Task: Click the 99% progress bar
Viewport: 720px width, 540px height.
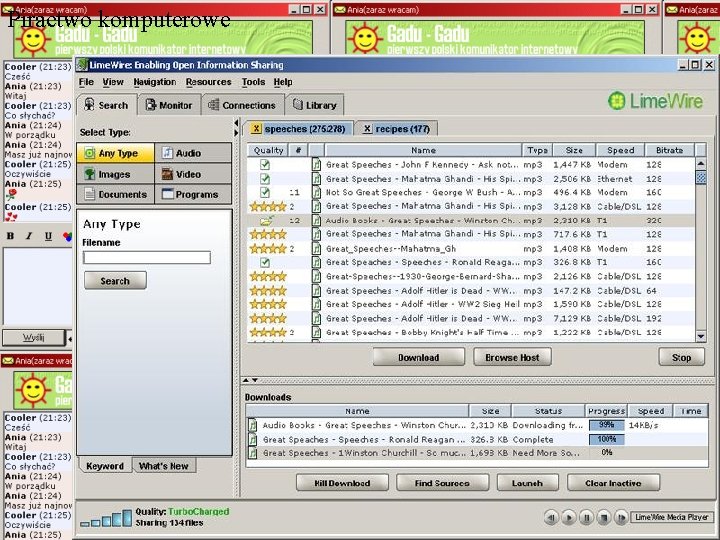Action: click(x=607, y=425)
